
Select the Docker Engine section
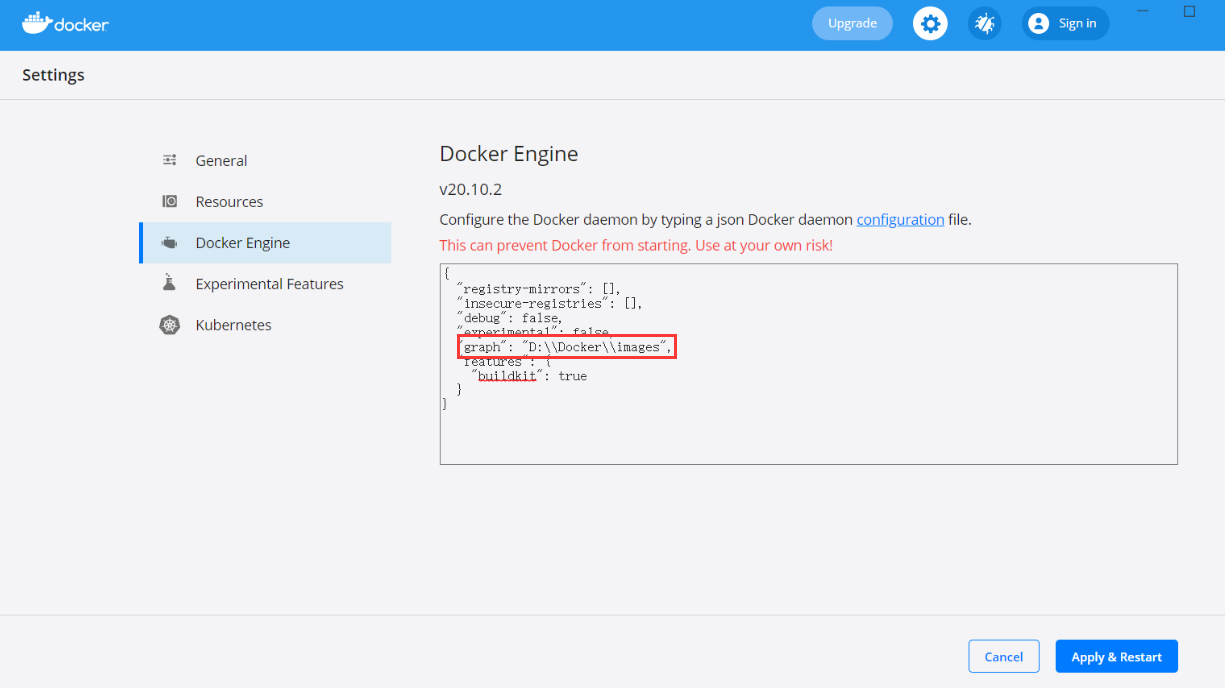[265, 243]
